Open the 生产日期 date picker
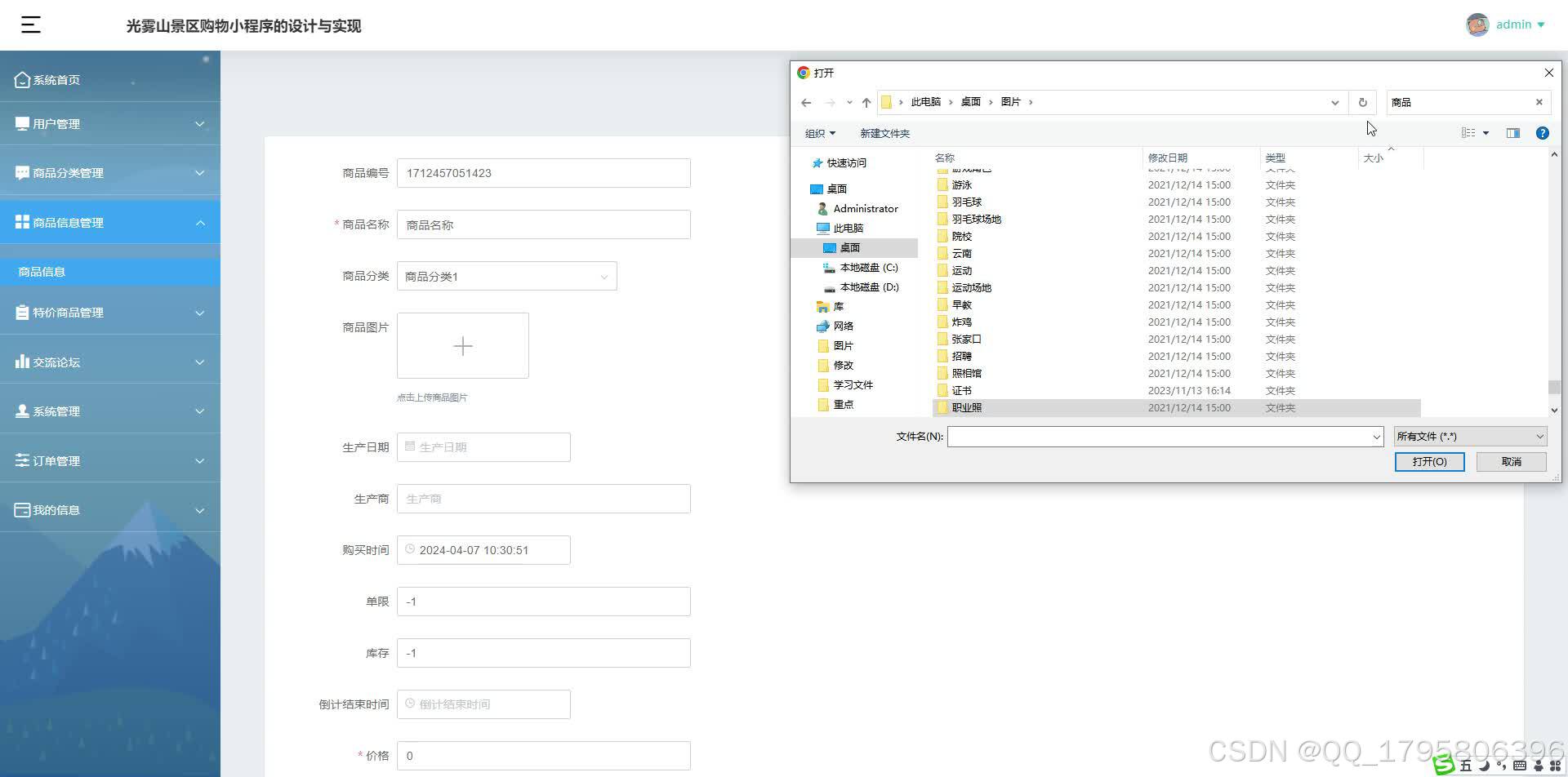 [x=483, y=447]
